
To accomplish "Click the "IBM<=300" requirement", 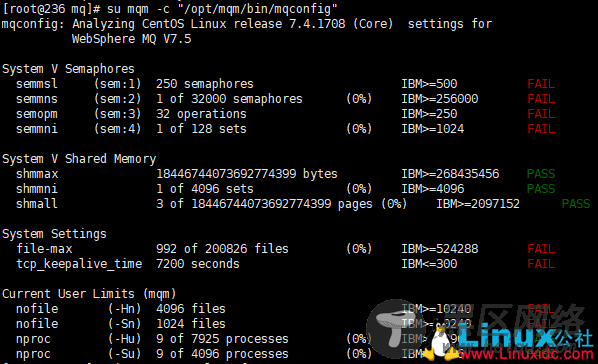I will [429, 264].
